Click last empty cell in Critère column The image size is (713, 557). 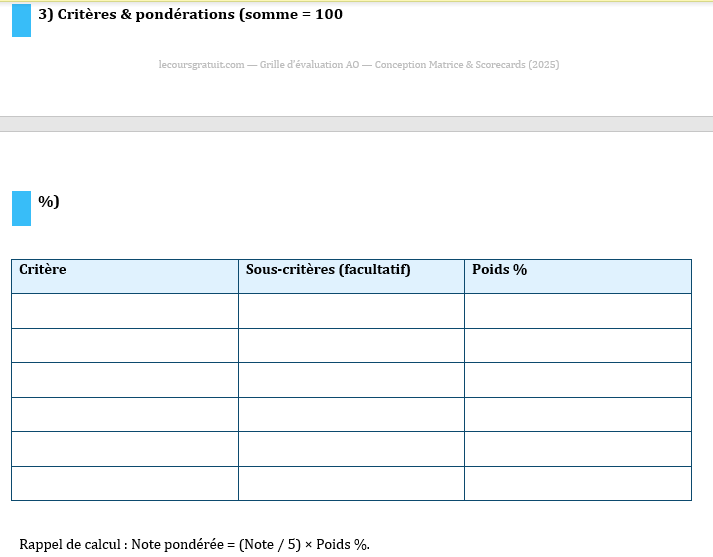click(125, 483)
